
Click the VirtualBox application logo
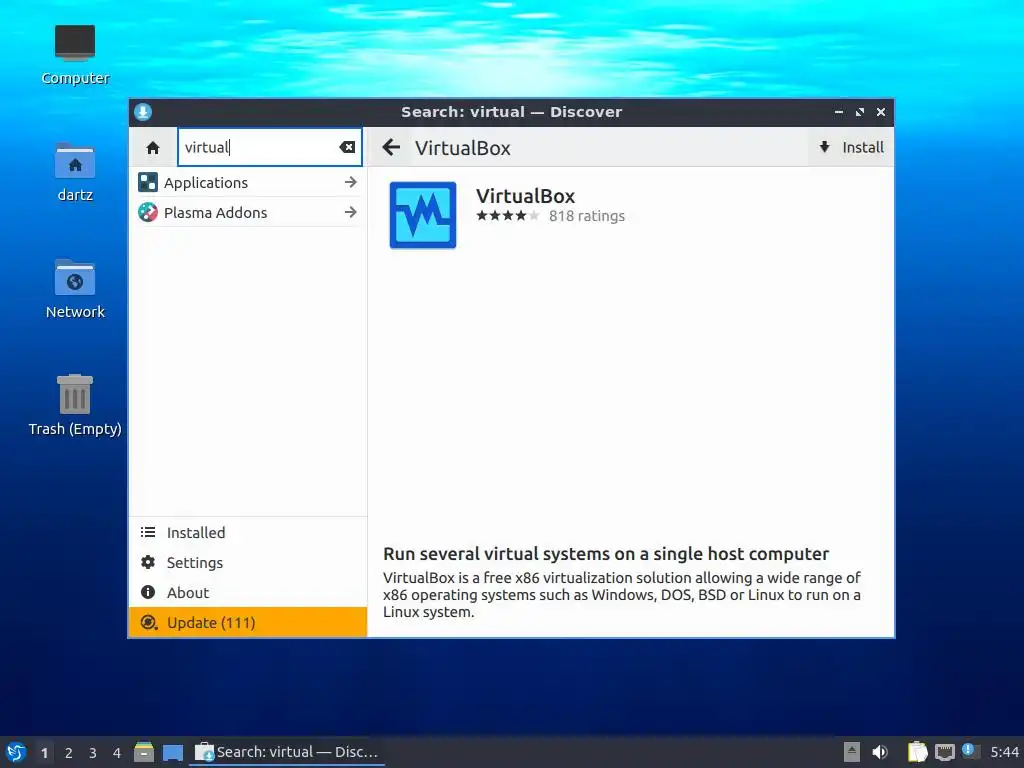coord(423,215)
